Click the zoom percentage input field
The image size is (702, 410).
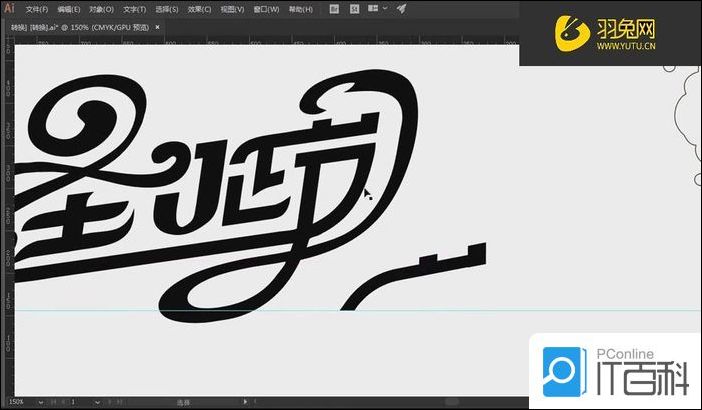tap(18, 402)
